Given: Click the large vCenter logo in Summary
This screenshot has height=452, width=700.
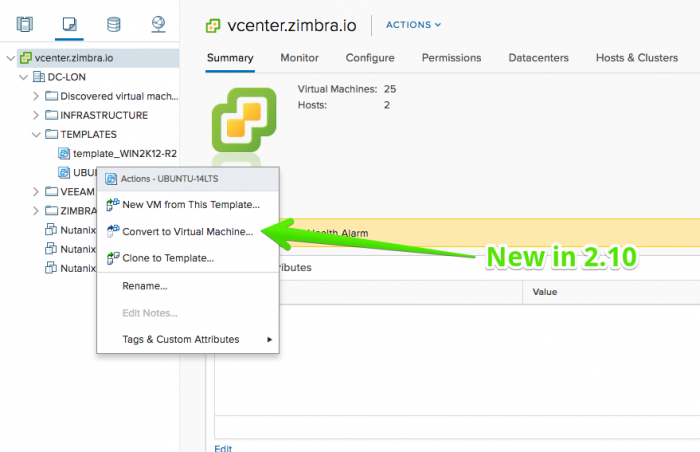Looking at the screenshot, I should [x=244, y=120].
